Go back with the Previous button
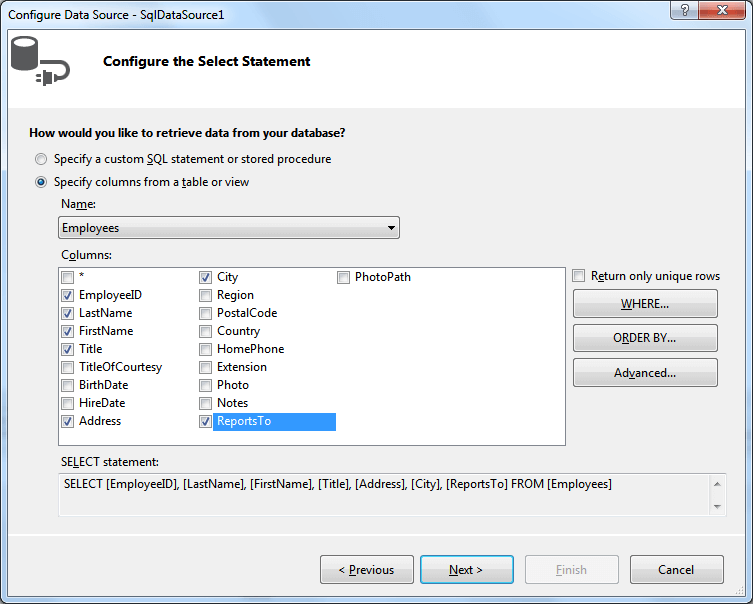 (366, 569)
